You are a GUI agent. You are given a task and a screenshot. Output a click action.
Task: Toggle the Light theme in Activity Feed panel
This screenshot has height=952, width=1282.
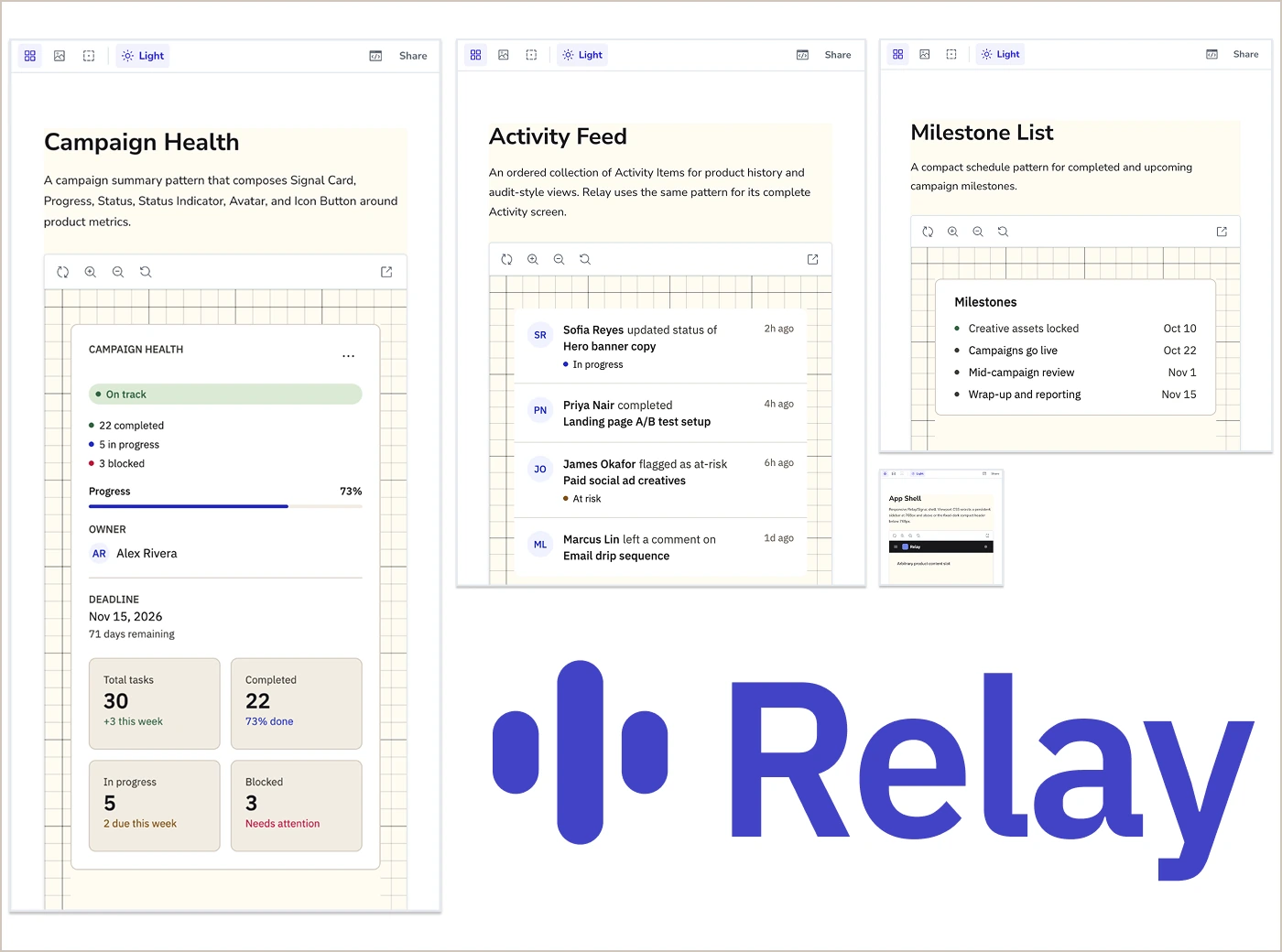(x=582, y=55)
